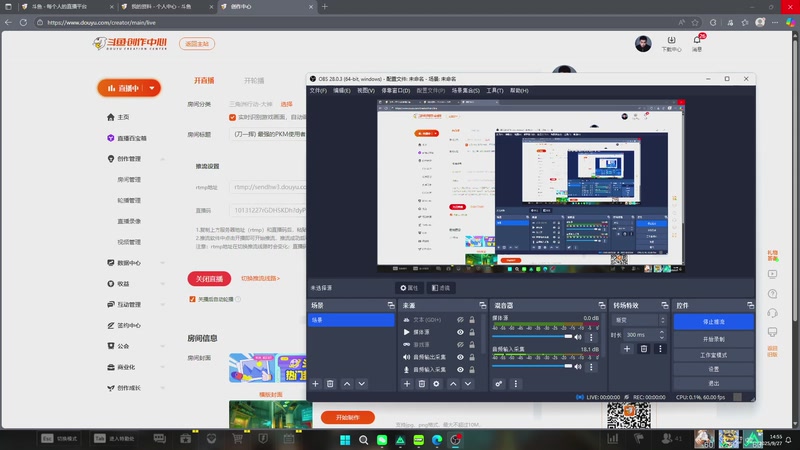The width and height of the screenshot is (800, 450).
Task: Open advanced audio properties gears icon in mixer
Action: tap(498, 384)
